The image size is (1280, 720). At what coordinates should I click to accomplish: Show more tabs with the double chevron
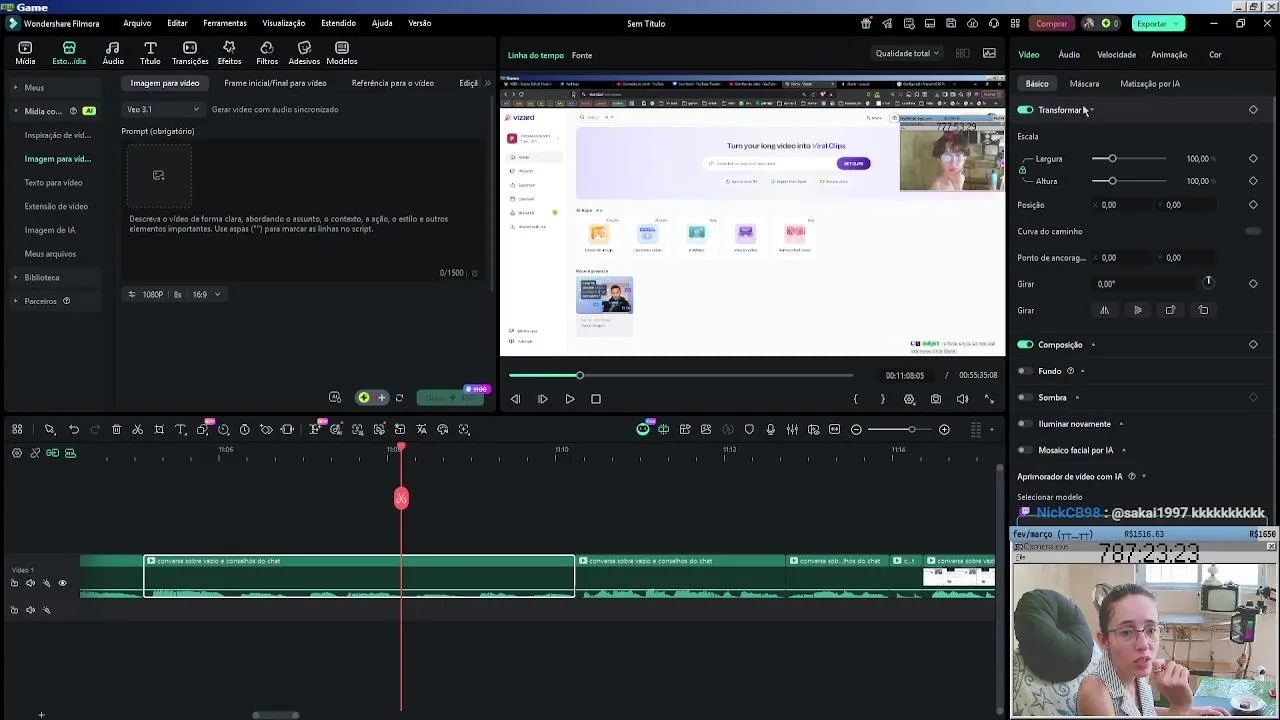point(489,83)
